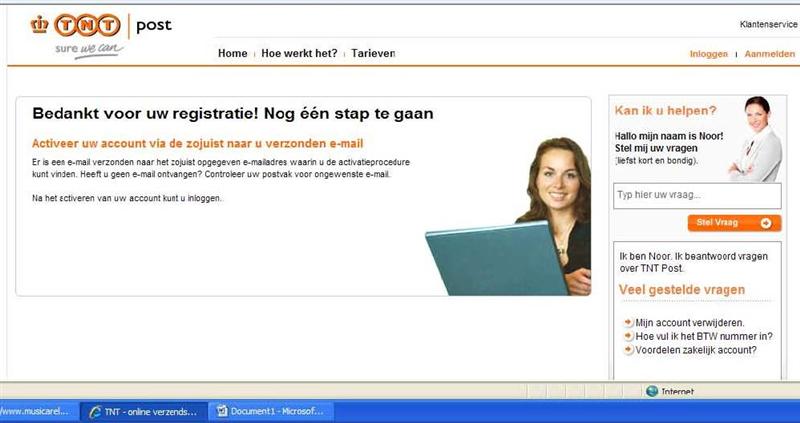The height and width of the screenshot is (423, 800).
Task: Click the TNT Post logo
Action: coord(101,35)
